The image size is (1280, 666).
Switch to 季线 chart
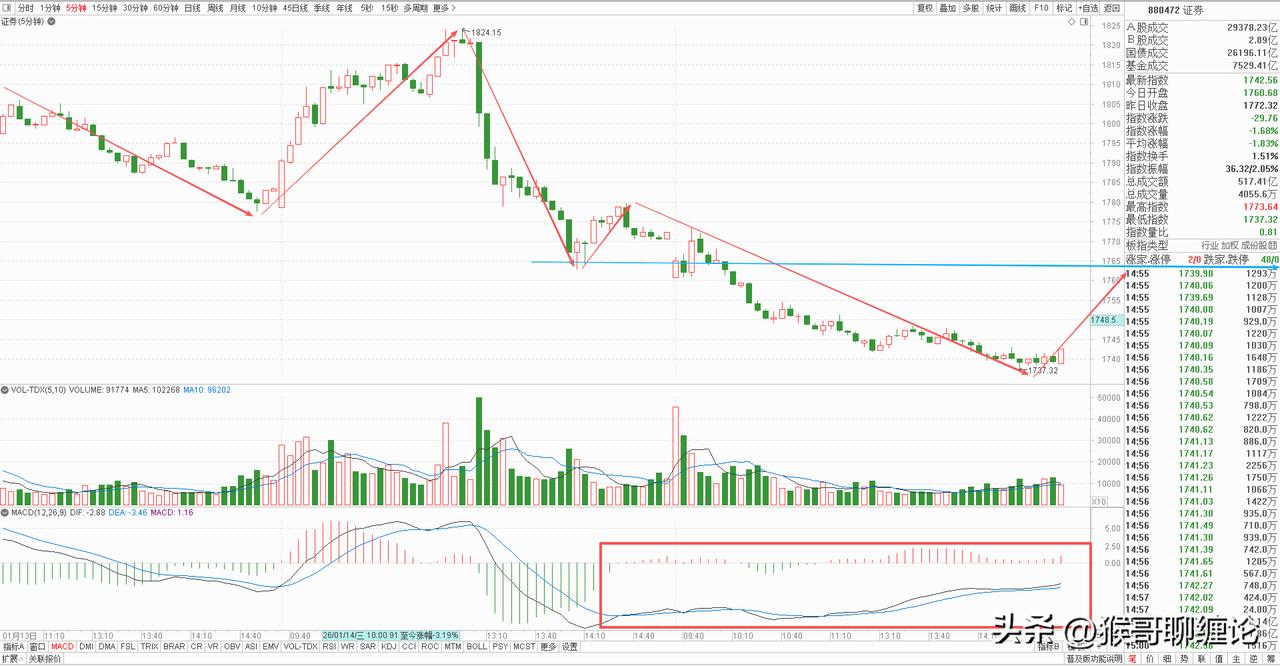tap(322, 8)
